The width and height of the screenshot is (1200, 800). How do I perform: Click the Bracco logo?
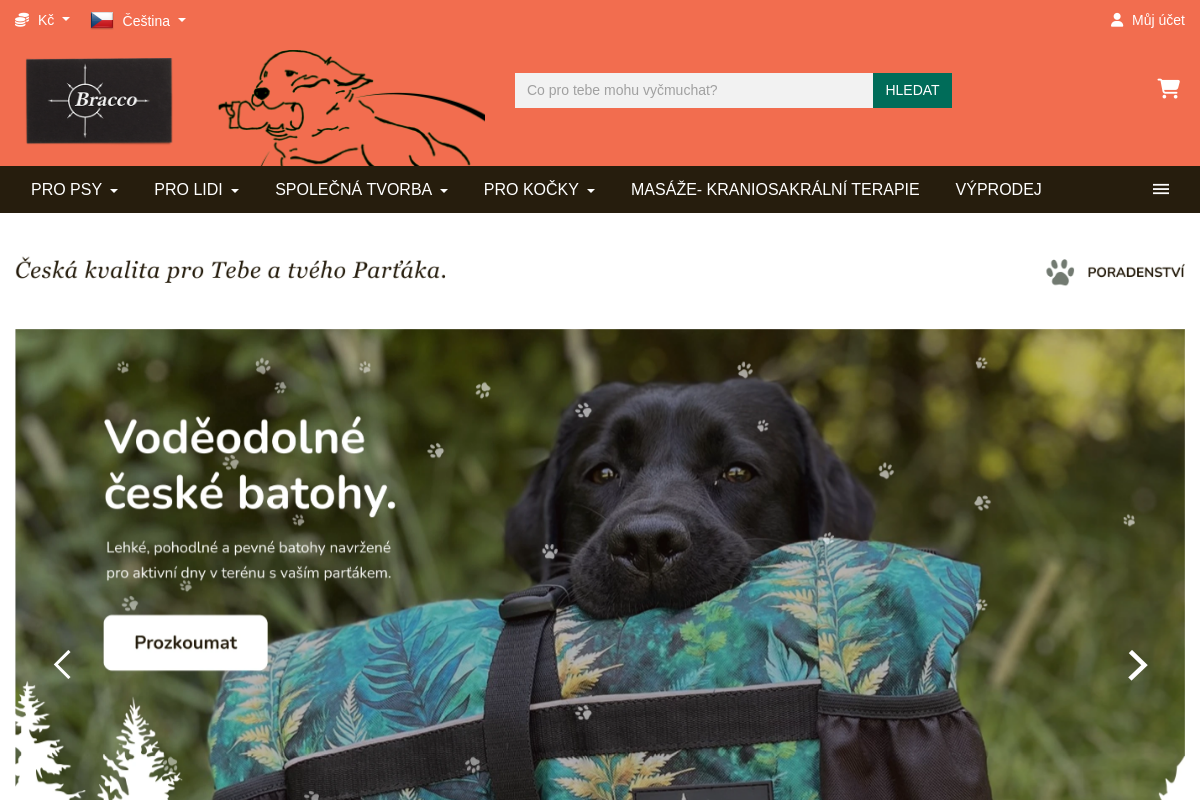tap(99, 100)
